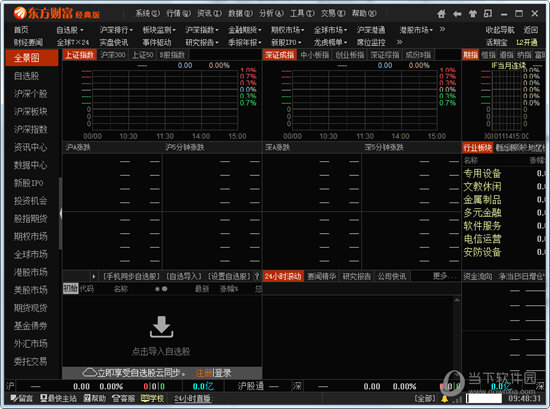550x409 pixels.
Task: Open the question mark help beside 设置自选股
Action: point(257,276)
